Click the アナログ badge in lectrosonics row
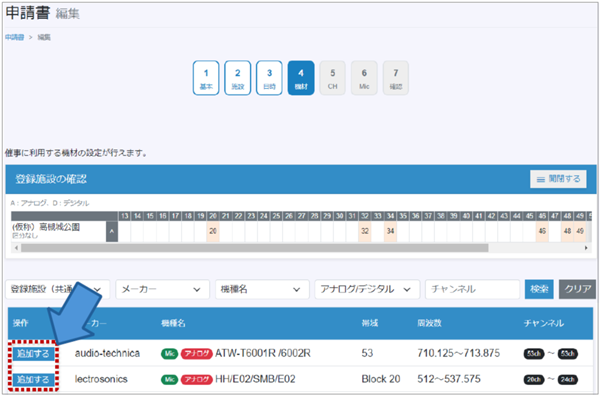Viewport: 600px width, 396px height. pyautogui.click(x=196, y=380)
